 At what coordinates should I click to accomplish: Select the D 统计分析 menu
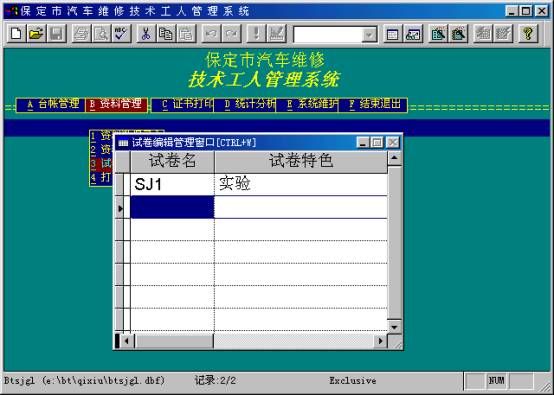click(x=245, y=105)
